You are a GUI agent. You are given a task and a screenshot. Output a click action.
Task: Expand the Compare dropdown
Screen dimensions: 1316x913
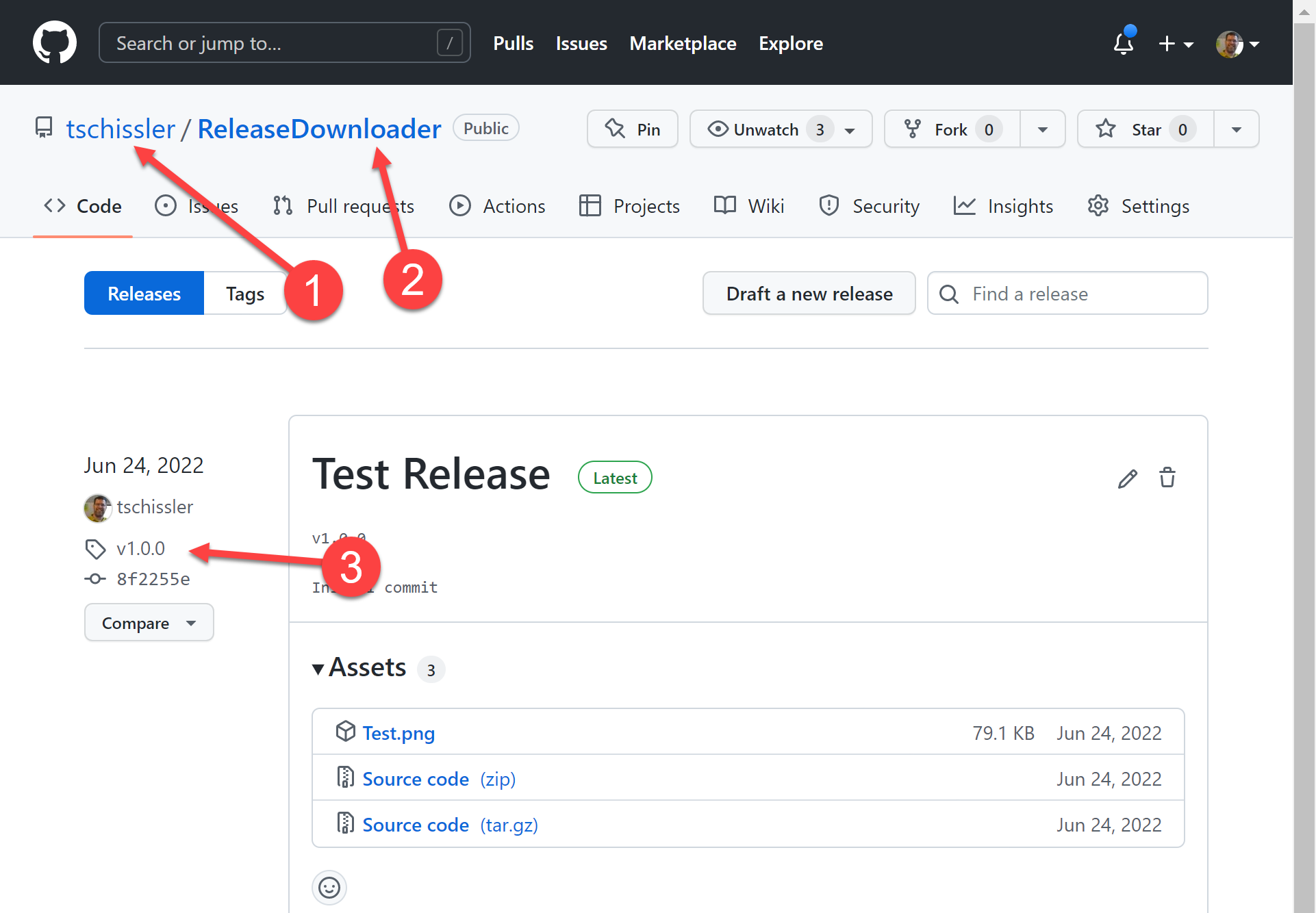point(149,623)
